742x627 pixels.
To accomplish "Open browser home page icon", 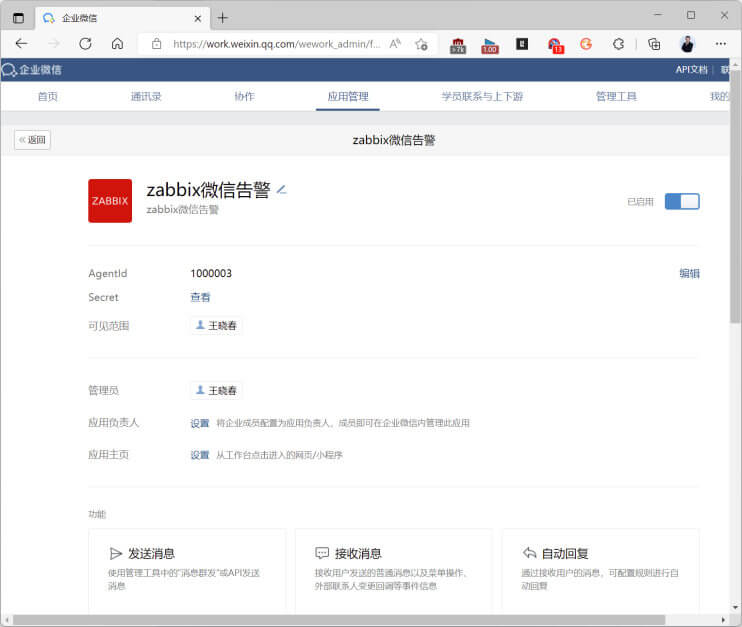I will [117, 44].
